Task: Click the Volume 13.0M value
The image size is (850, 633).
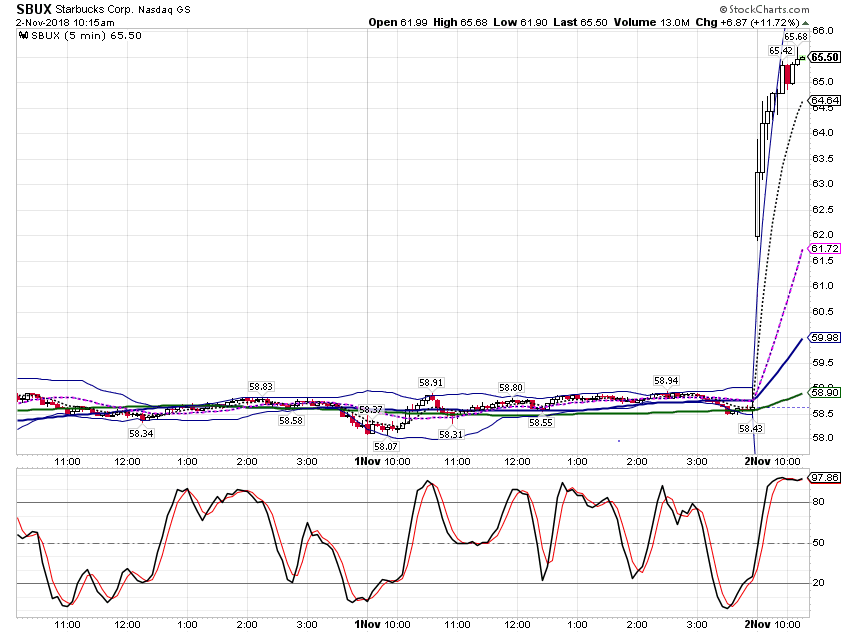Action: tap(652, 23)
